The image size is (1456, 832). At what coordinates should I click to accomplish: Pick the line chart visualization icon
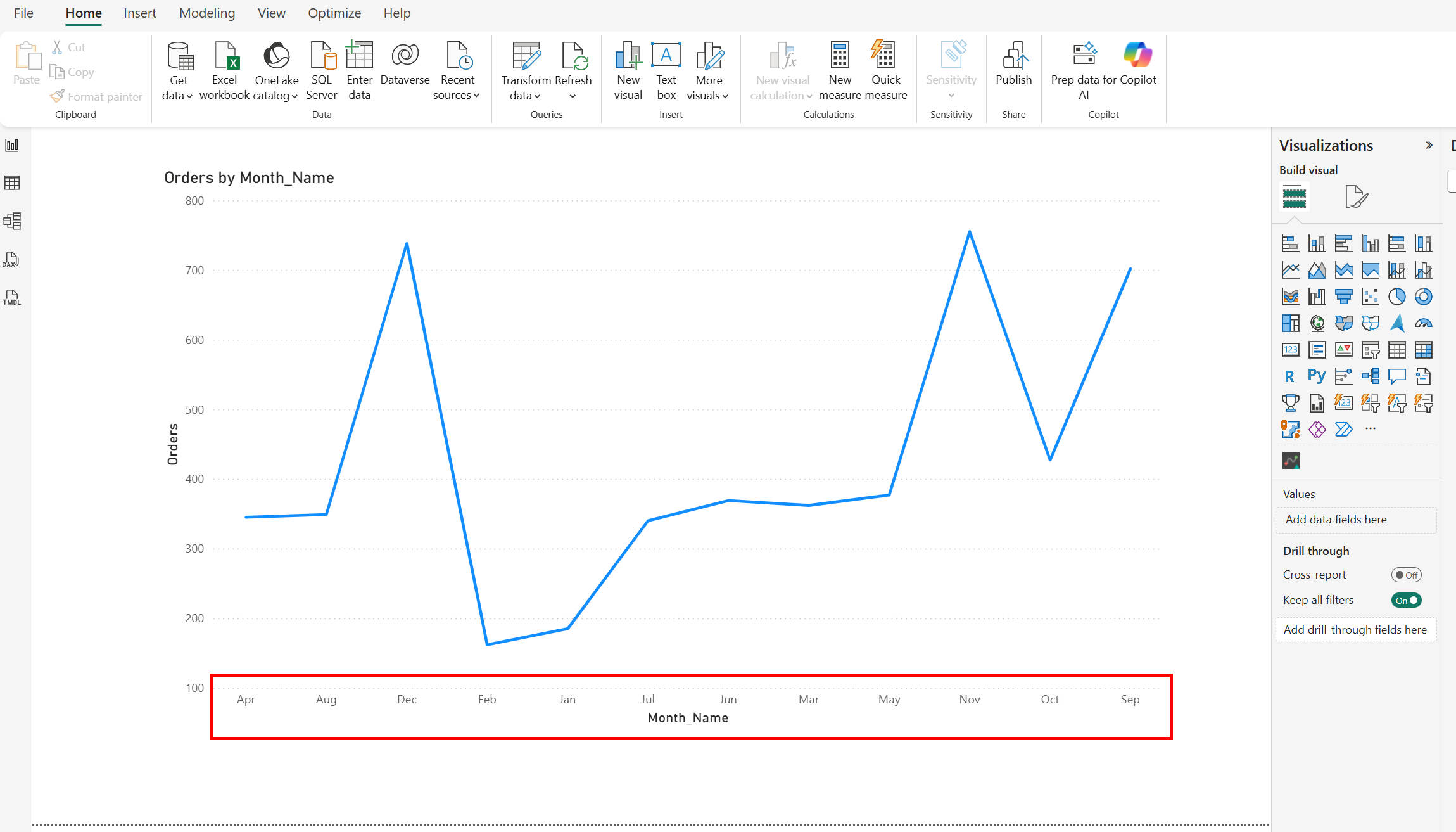pyautogui.click(x=1290, y=271)
